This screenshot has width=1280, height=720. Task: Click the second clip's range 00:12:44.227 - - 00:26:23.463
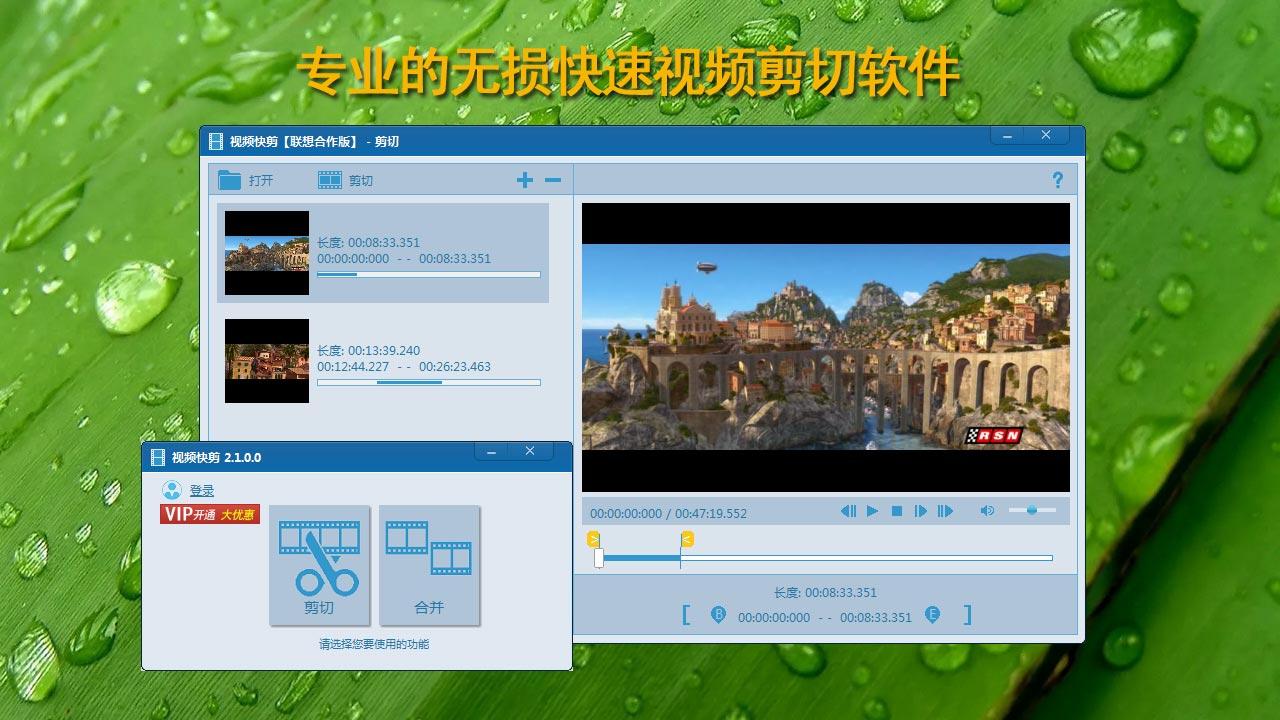tap(404, 366)
